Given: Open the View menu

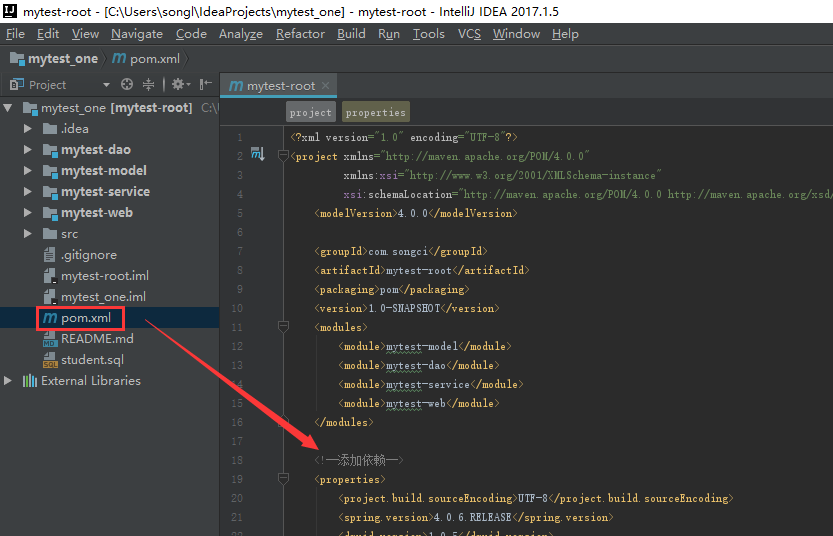Looking at the screenshot, I should (x=85, y=34).
